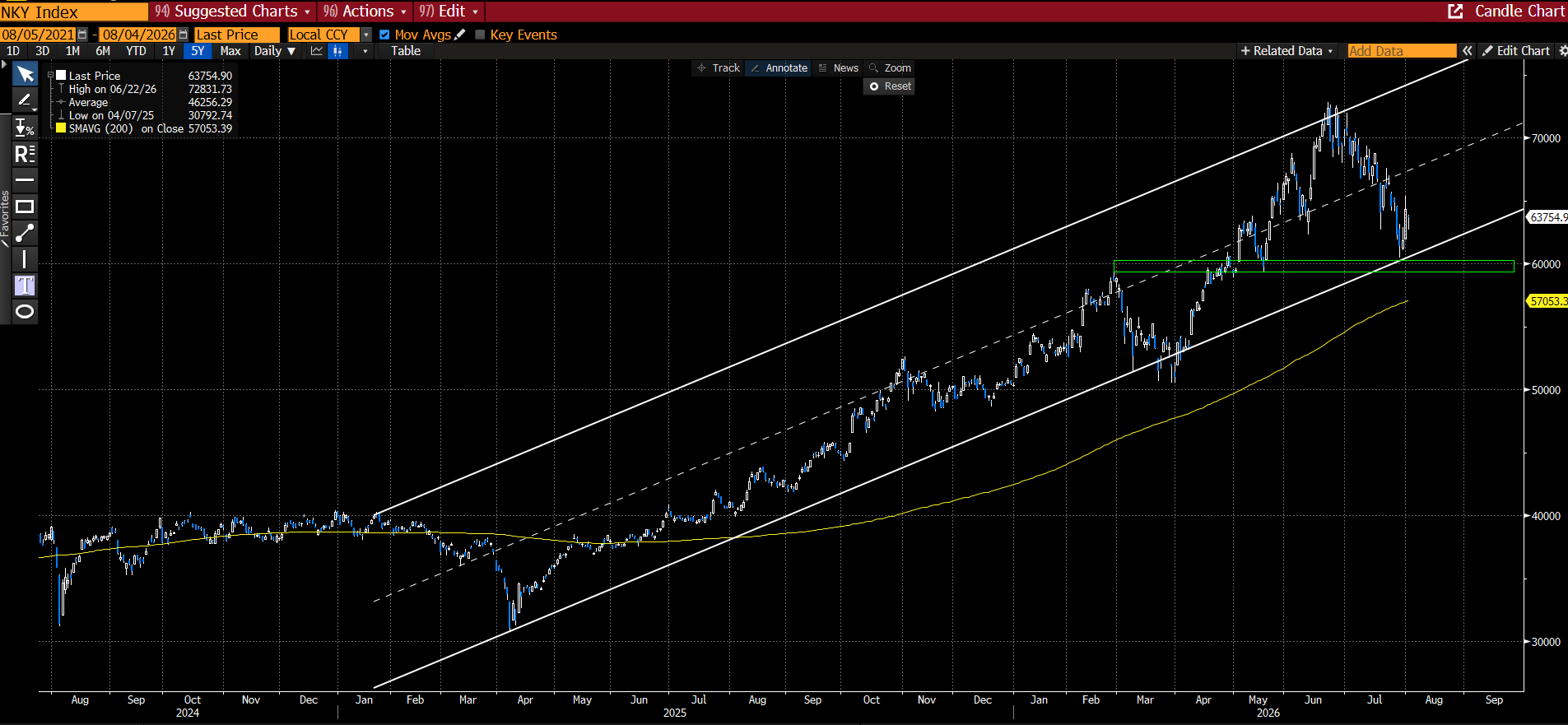The width and height of the screenshot is (1568, 725).
Task: Click the "Candle Chart" title text
Action: coord(1519,12)
